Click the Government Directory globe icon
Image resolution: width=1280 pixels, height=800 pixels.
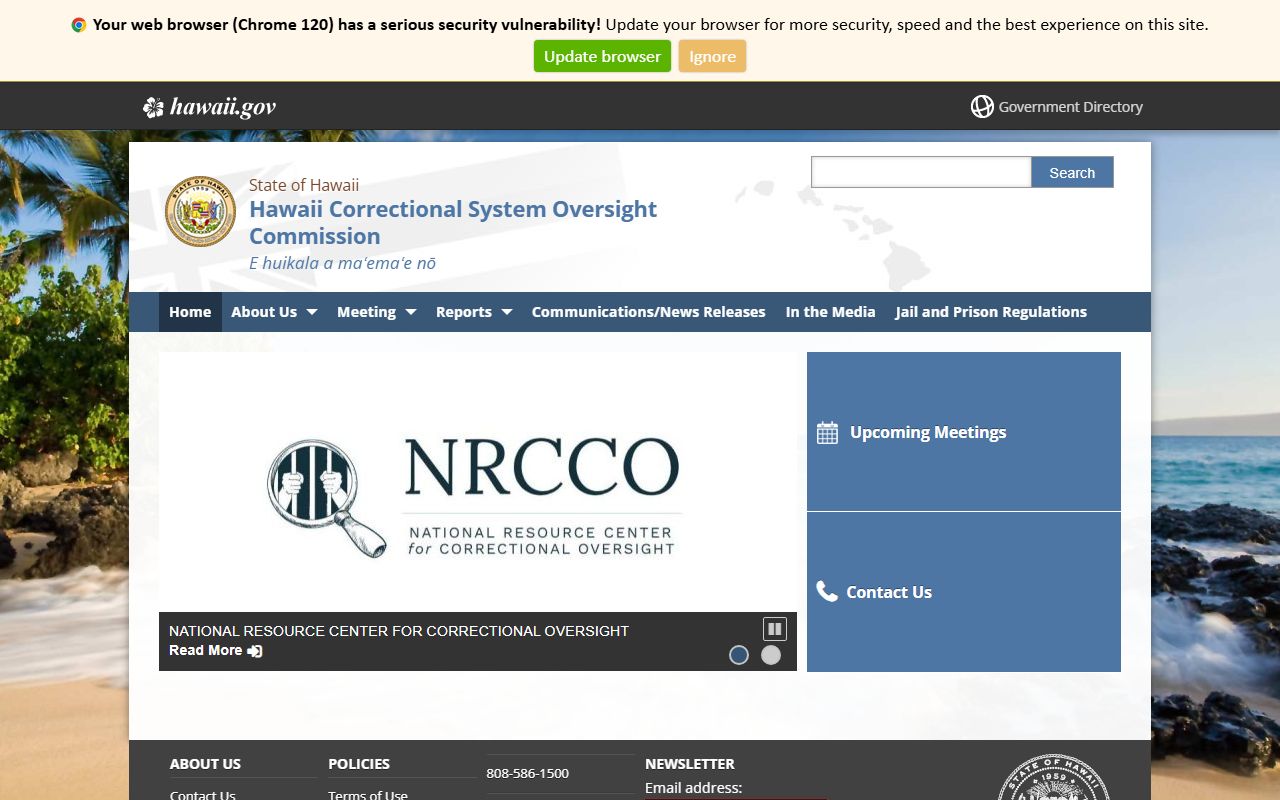[x=982, y=106]
